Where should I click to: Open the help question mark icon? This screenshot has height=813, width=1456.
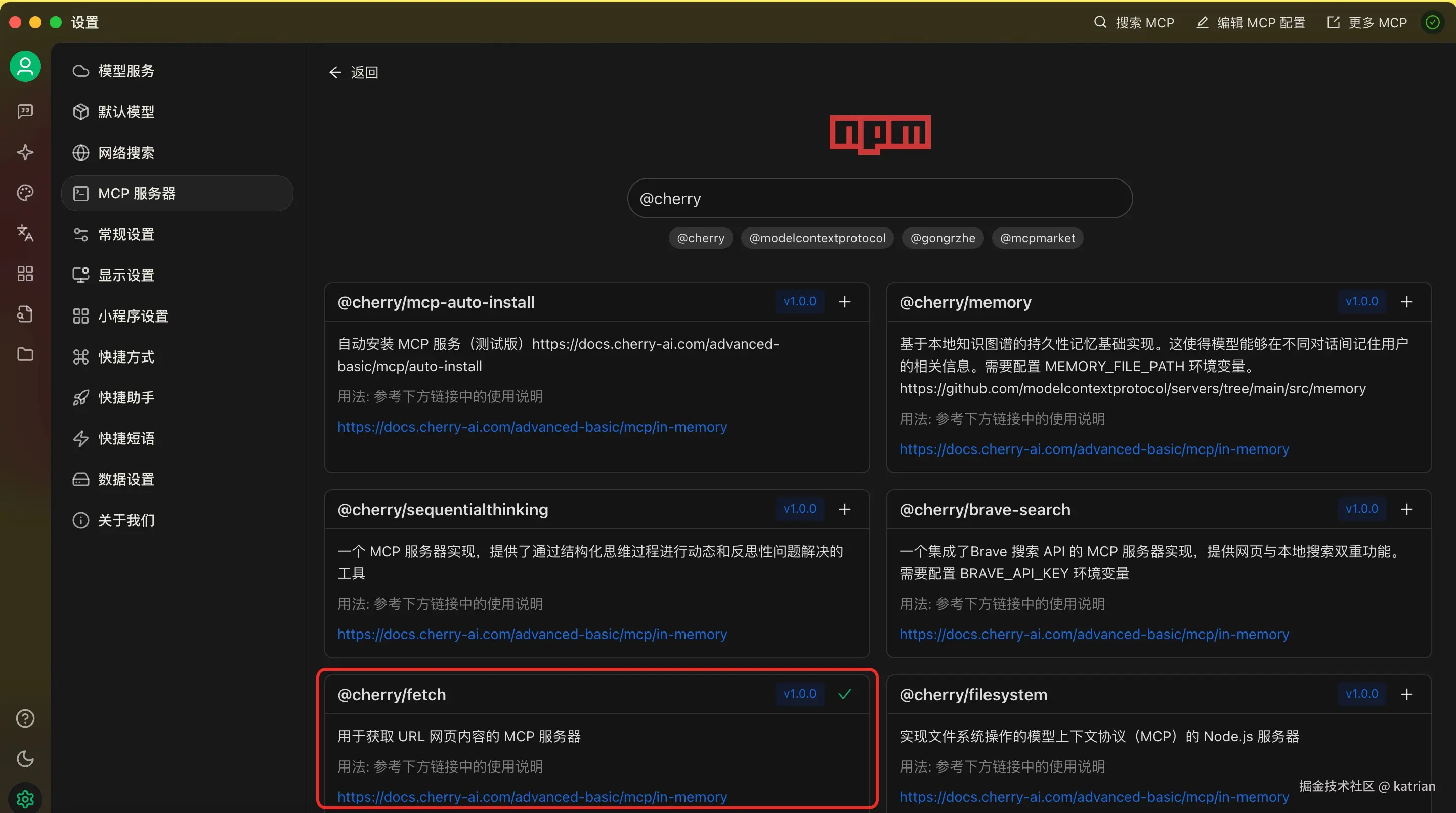click(x=25, y=718)
